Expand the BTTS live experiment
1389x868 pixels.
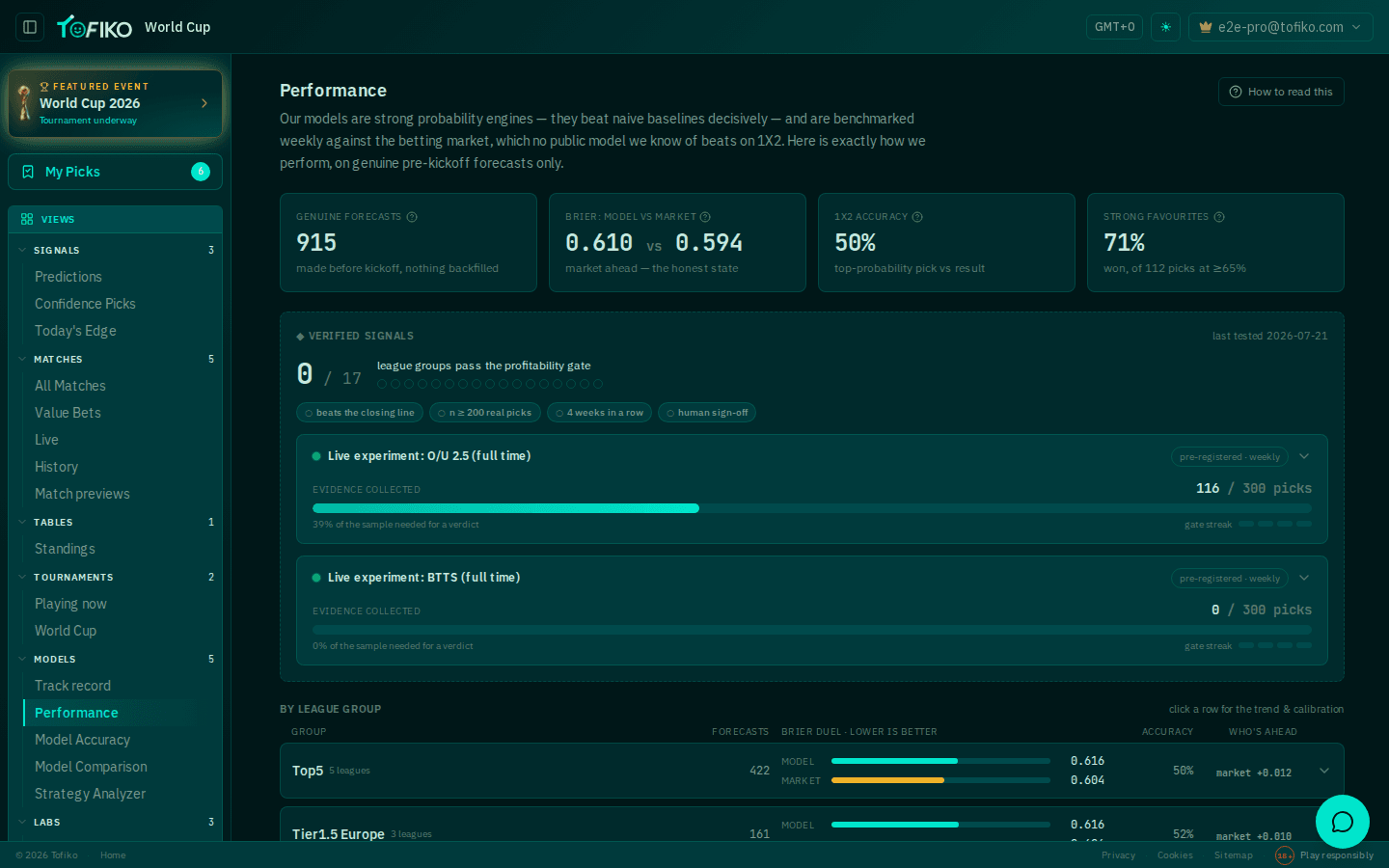point(1304,578)
